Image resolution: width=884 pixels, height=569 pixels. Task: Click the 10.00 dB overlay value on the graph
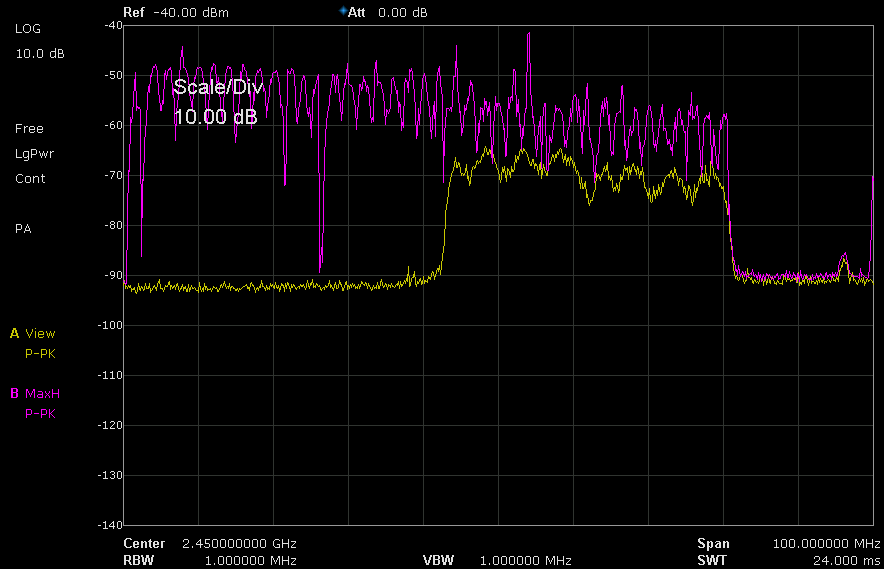(215, 117)
